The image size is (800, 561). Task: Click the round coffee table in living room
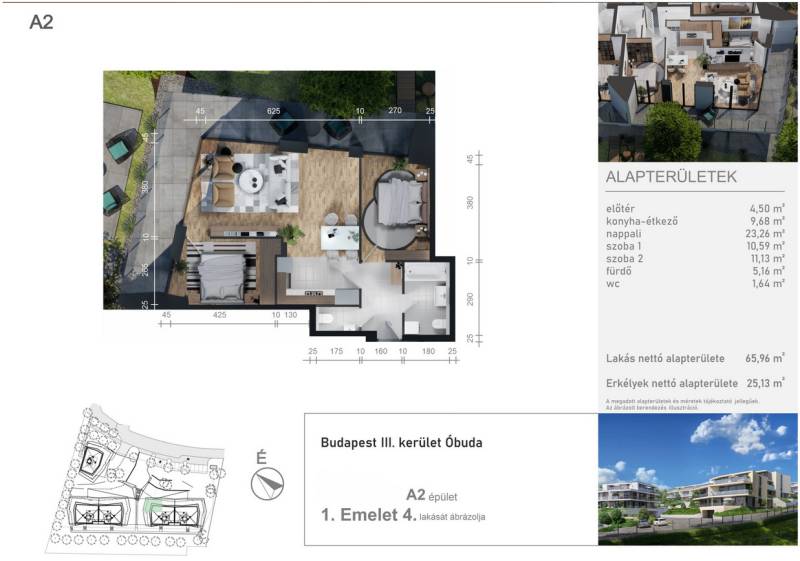[249, 180]
